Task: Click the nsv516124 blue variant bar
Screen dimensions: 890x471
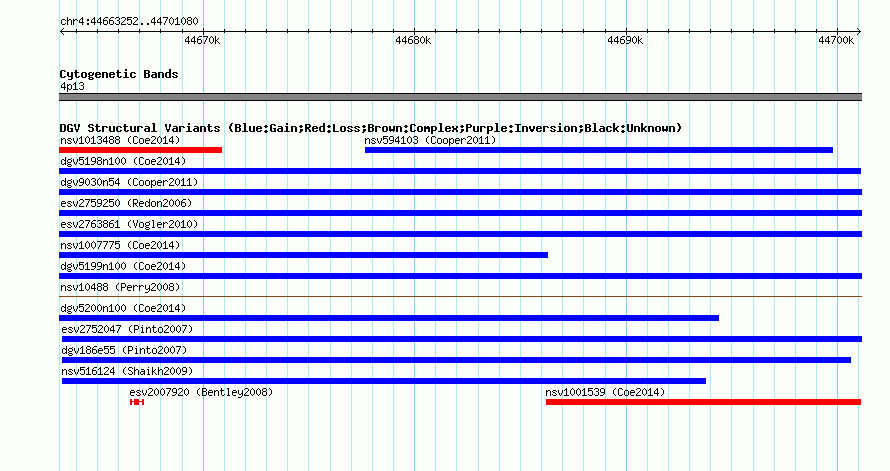Action: tap(384, 381)
